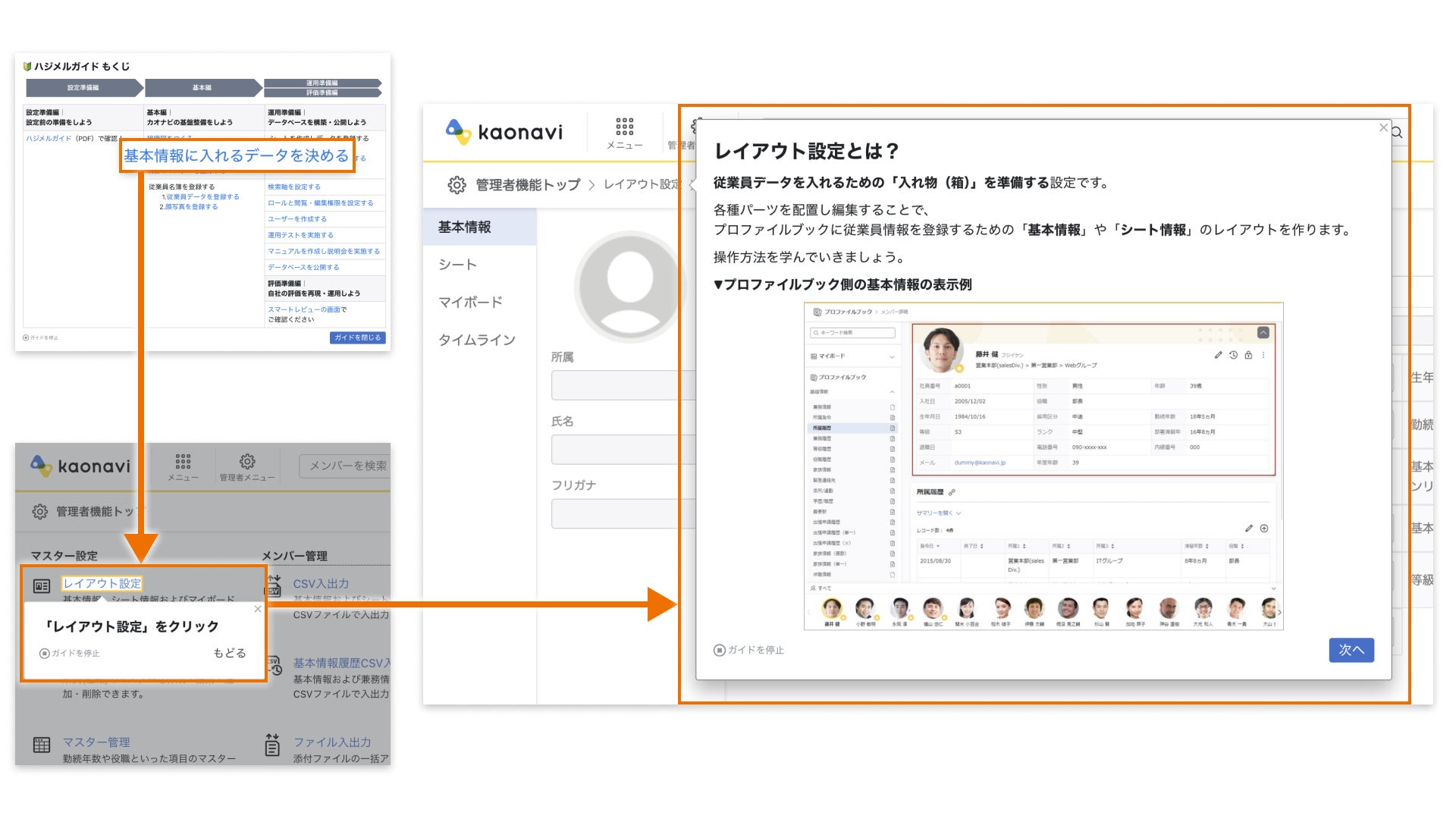Click ガイドを停止 in small tooltip popup

pos(70,653)
